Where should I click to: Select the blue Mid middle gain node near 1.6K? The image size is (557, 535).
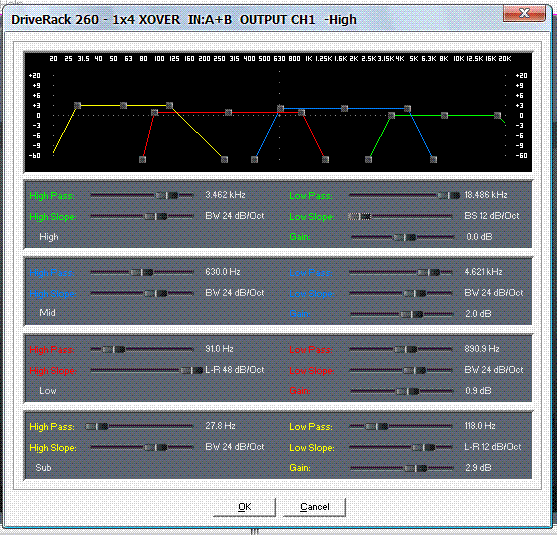pos(344,108)
